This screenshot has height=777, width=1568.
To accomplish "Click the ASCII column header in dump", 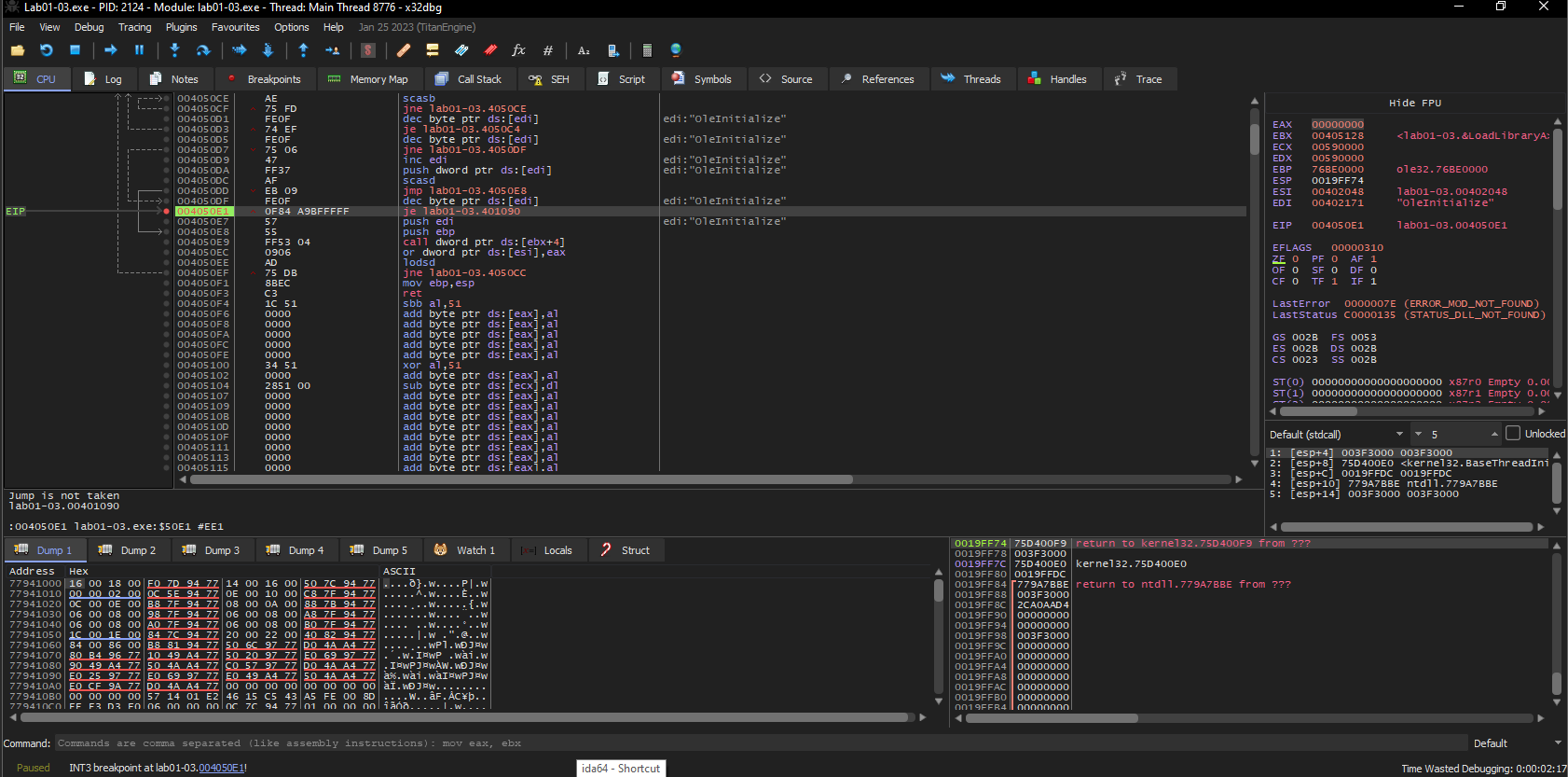I will pyautogui.click(x=400, y=571).
